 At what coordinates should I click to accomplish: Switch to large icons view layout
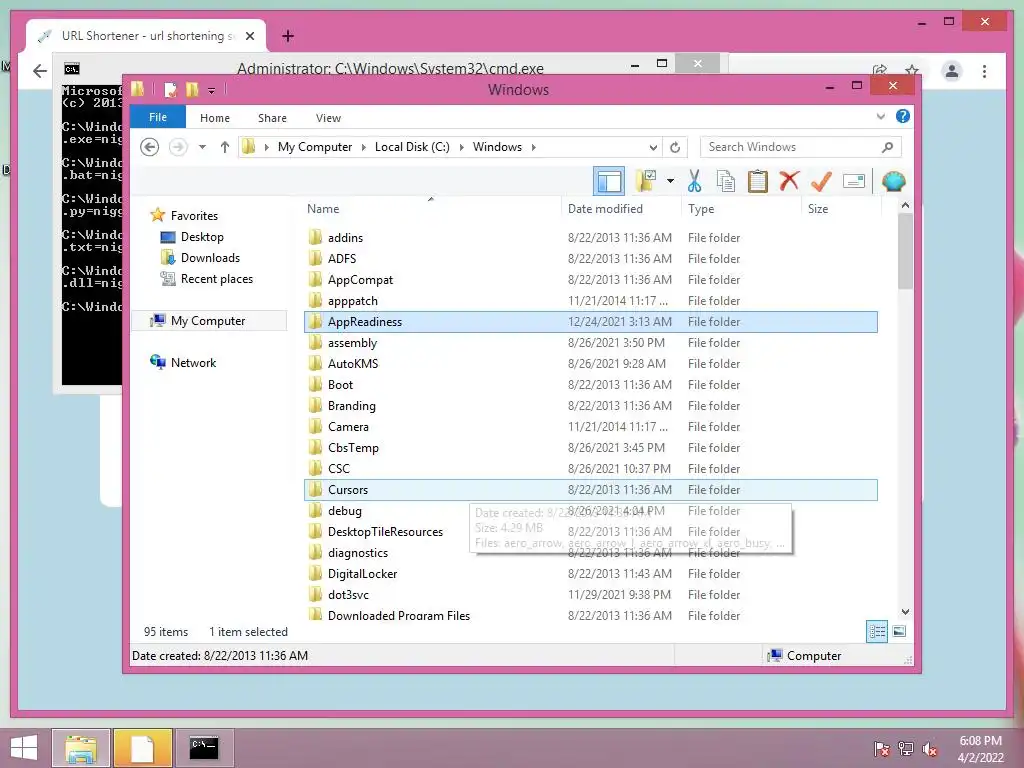point(899,632)
